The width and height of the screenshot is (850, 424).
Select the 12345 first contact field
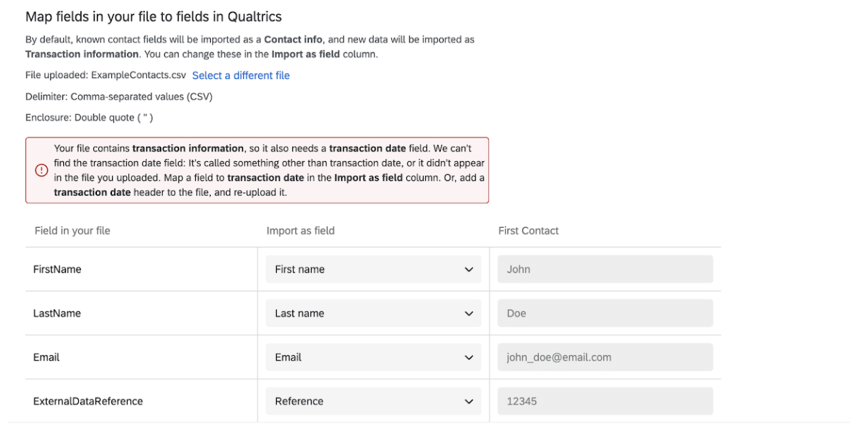[x=605, y=401]
